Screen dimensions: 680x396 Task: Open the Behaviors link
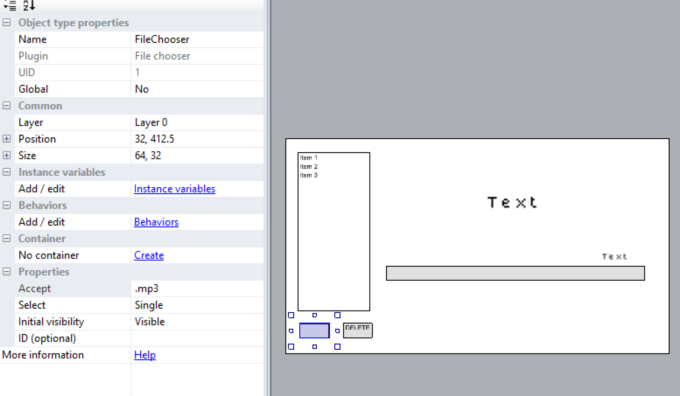tap(156, 222)
